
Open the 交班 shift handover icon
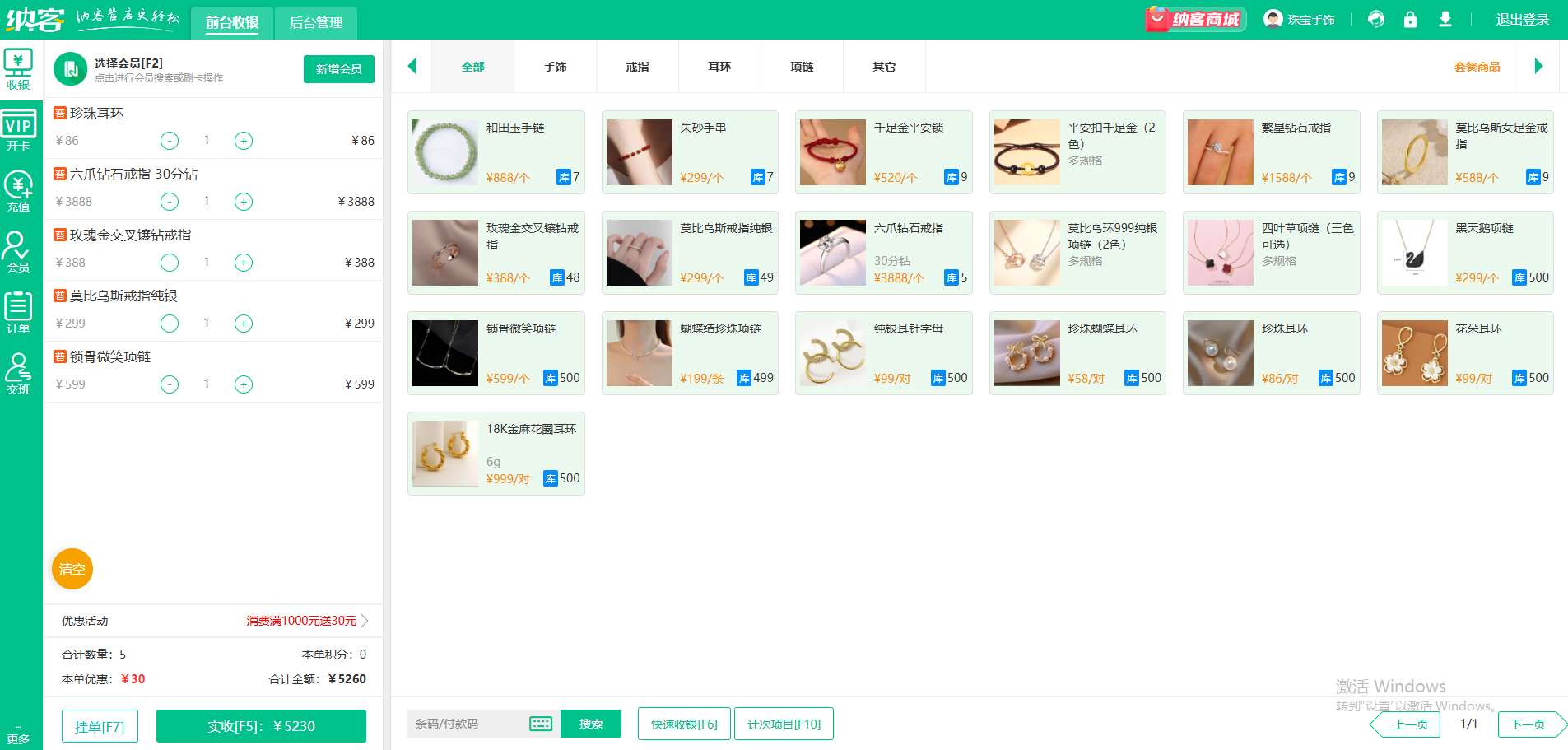coord(18,374)
